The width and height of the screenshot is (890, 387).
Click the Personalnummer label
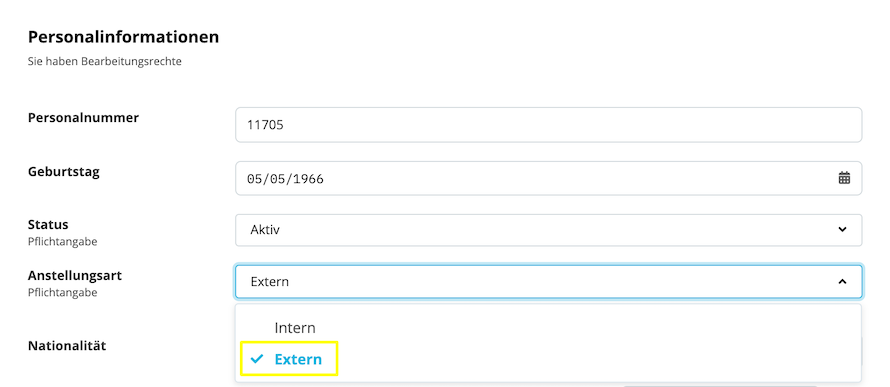[x=83, y=118]
